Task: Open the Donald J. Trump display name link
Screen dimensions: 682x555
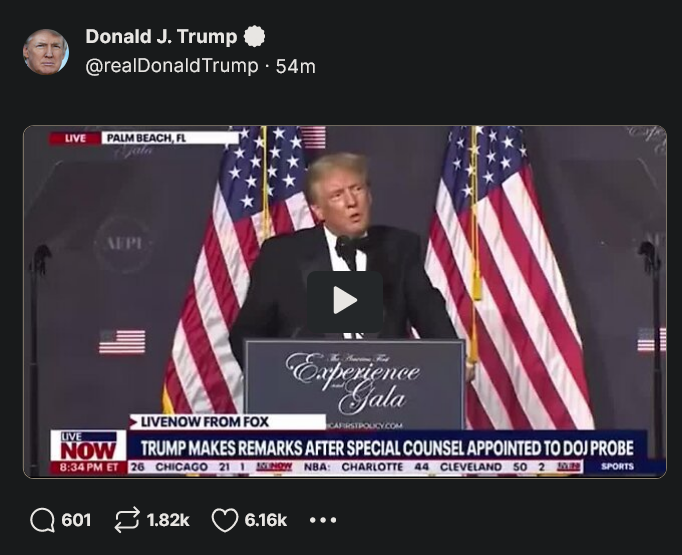Action: click(161, 37)
